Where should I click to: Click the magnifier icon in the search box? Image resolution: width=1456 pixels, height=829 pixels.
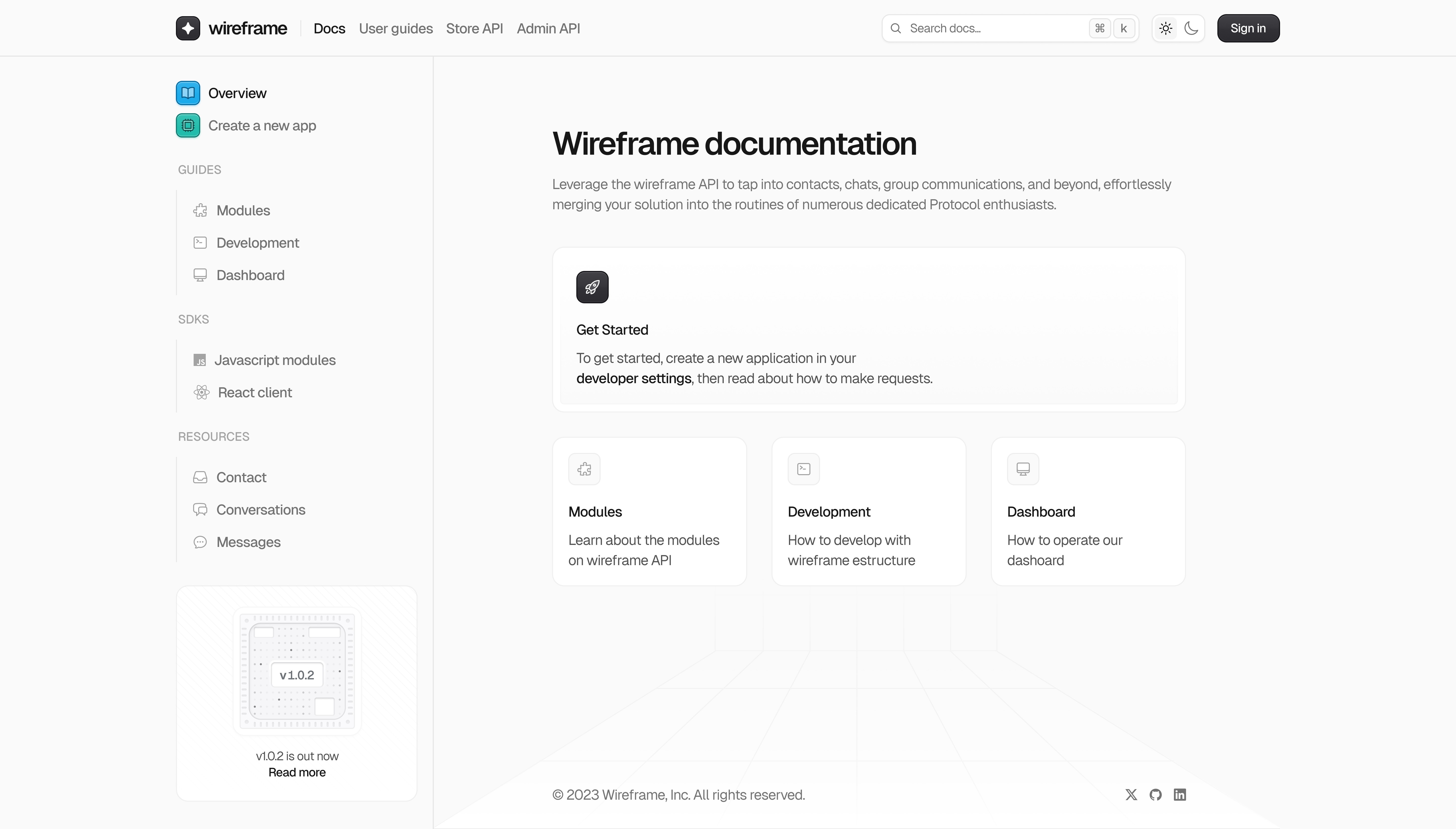pyautogui.click(x=896, y=29)
